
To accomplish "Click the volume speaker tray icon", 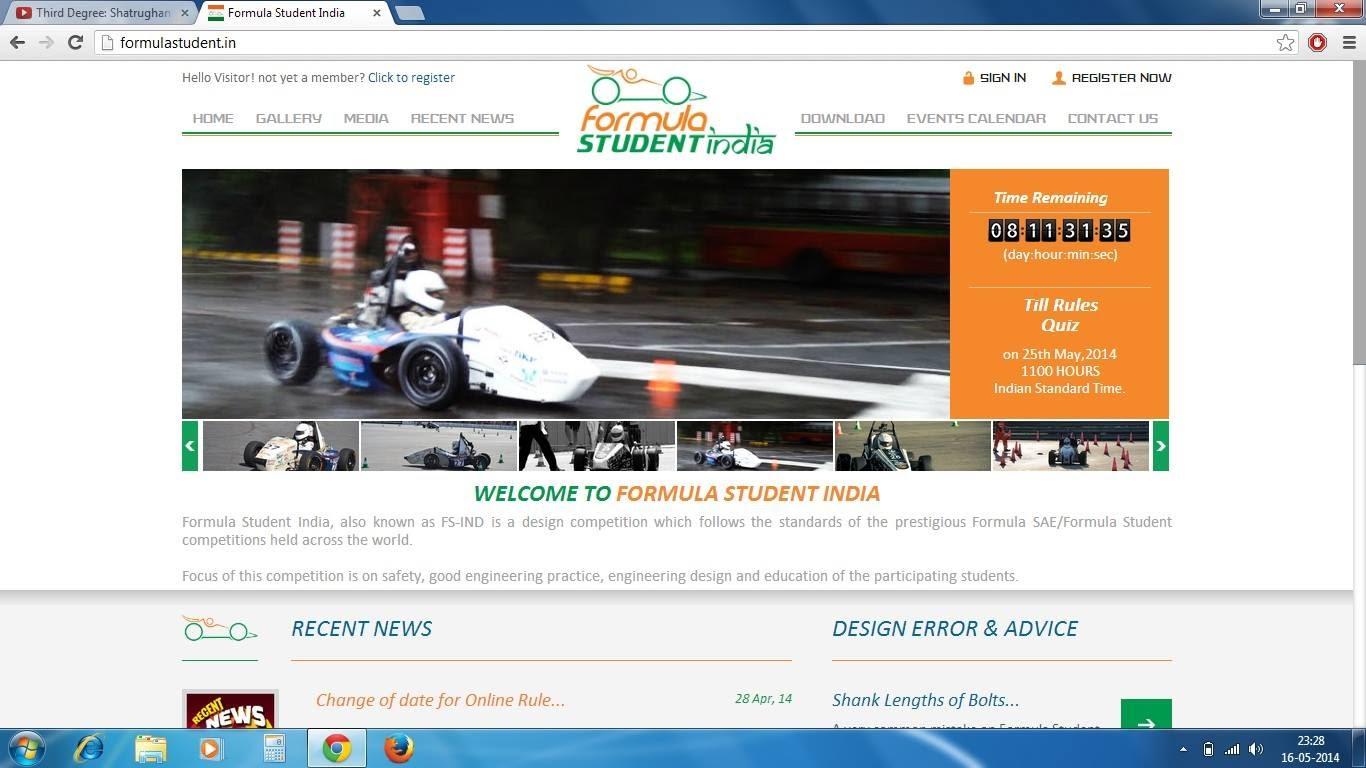I will pos(1256,749).
